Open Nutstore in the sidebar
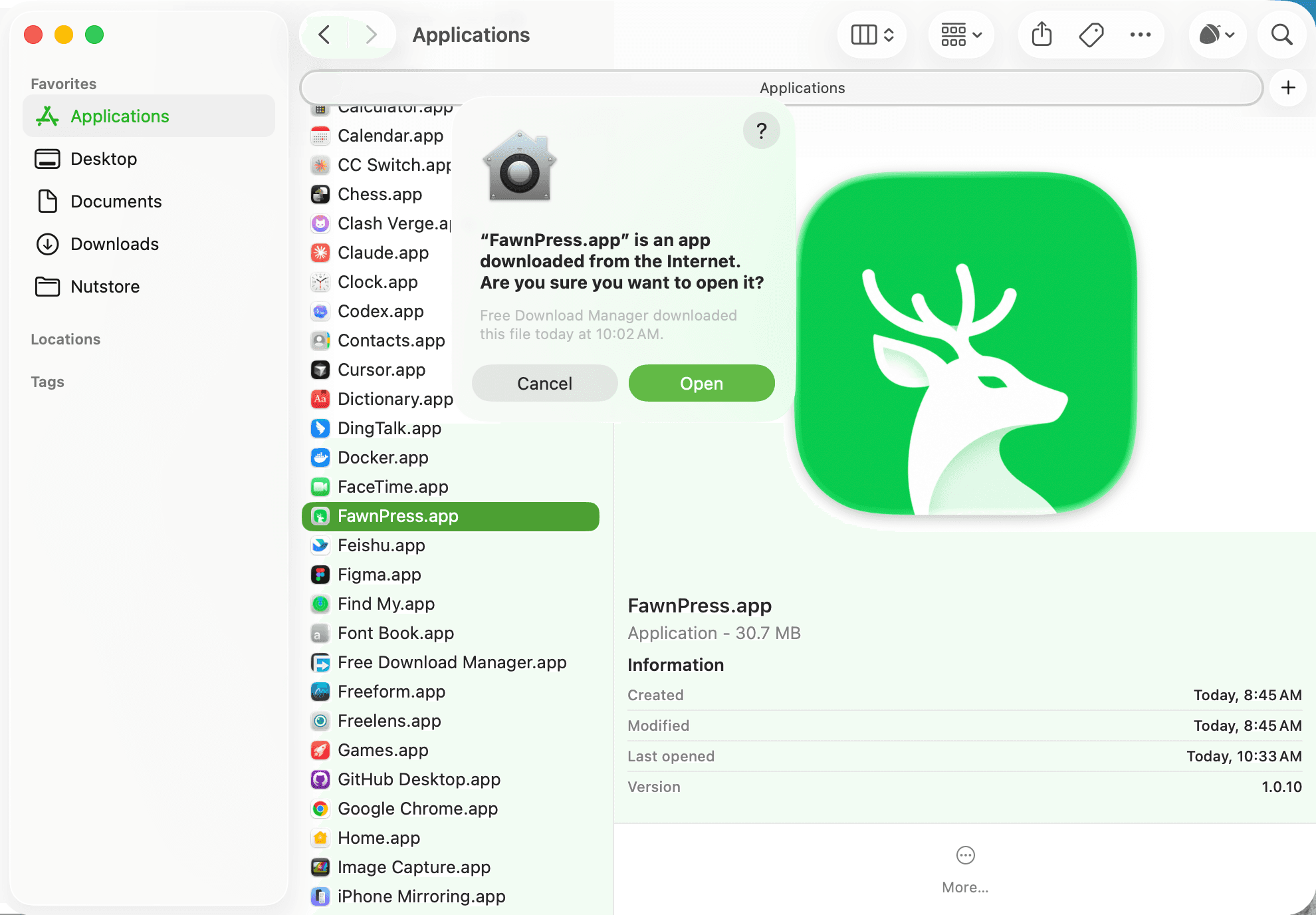Image resolution: width=1316 pixels, height=915 pixels. [149, 287]
